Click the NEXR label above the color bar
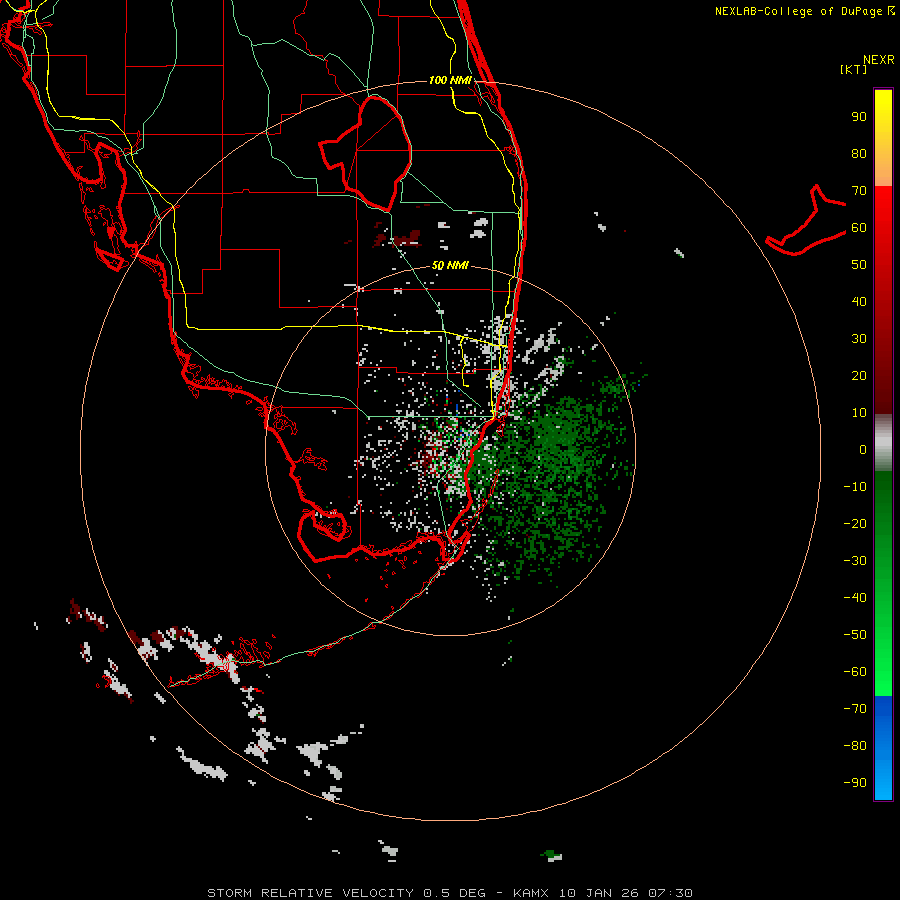900x900 pixels. click(879, 60)
